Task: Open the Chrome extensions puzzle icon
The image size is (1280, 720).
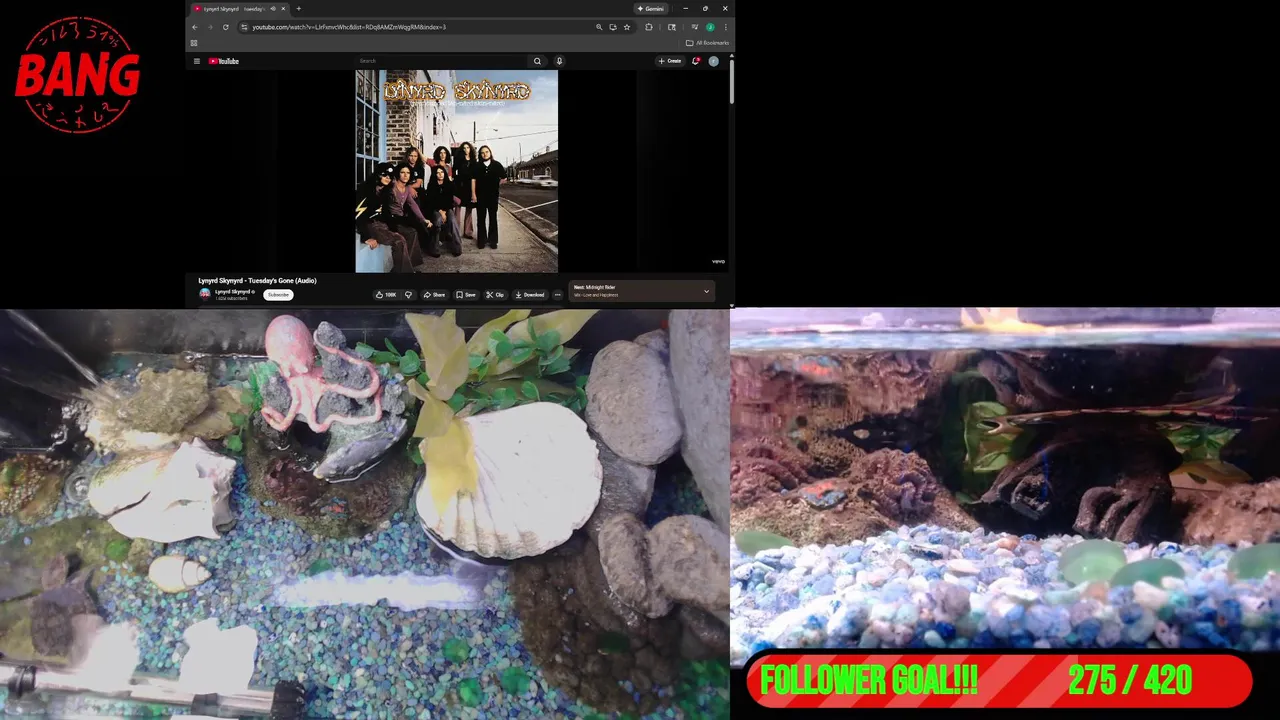Action: [x=648, y=27]
